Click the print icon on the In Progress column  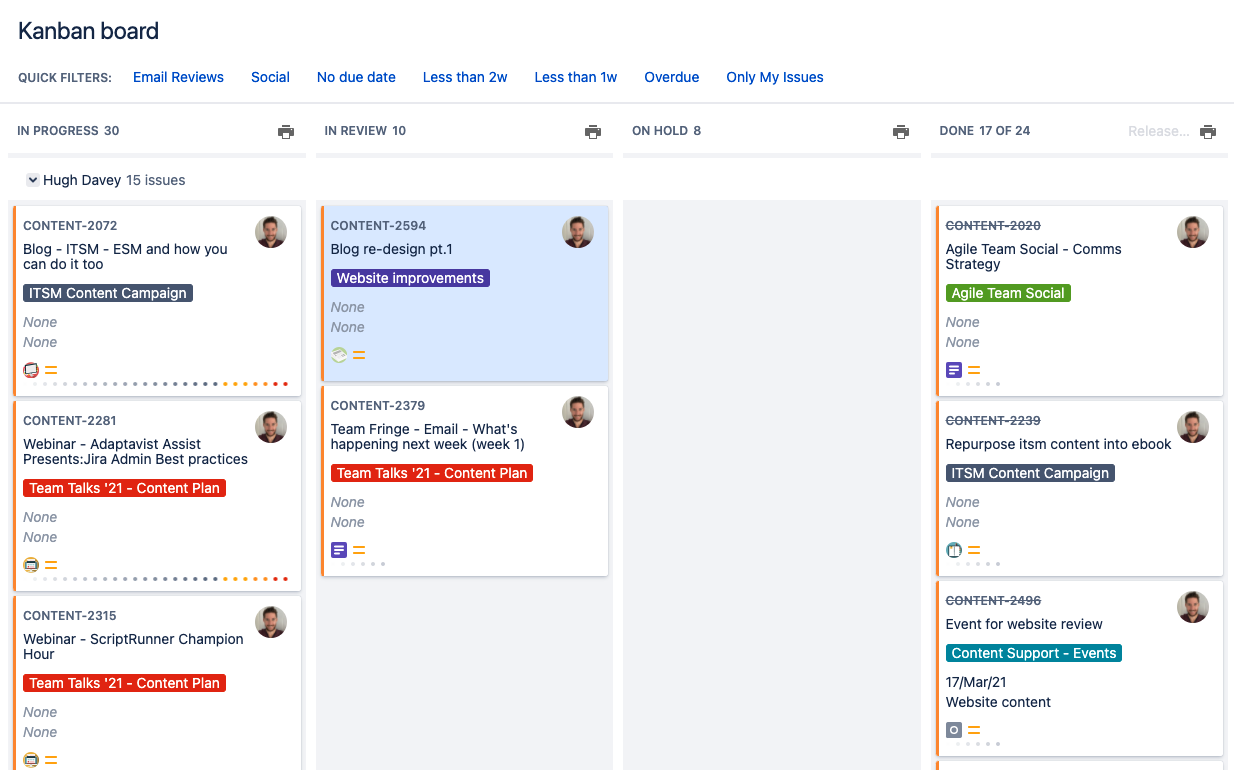pos(286,131)
